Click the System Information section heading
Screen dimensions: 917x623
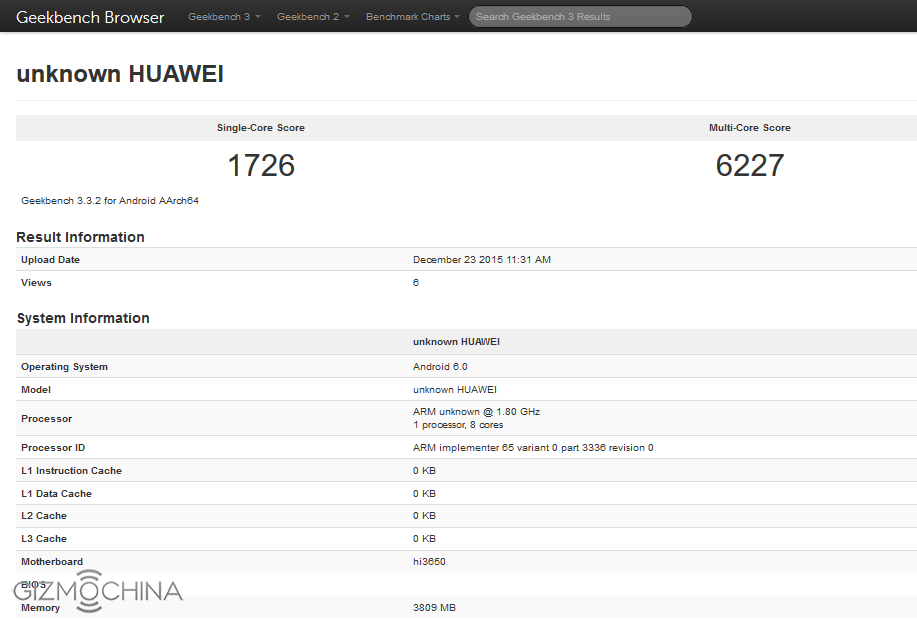pyautogui.click(x=83, y=318)
